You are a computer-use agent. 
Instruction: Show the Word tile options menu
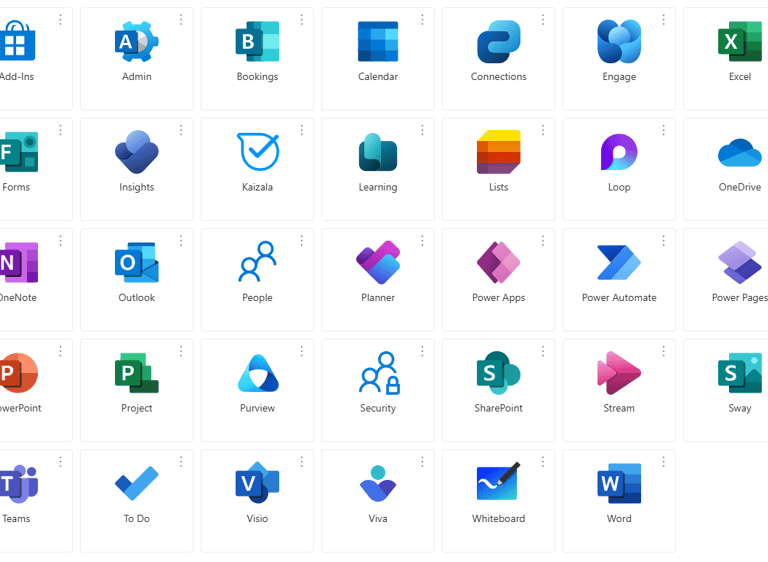click(x=664, y=462)
